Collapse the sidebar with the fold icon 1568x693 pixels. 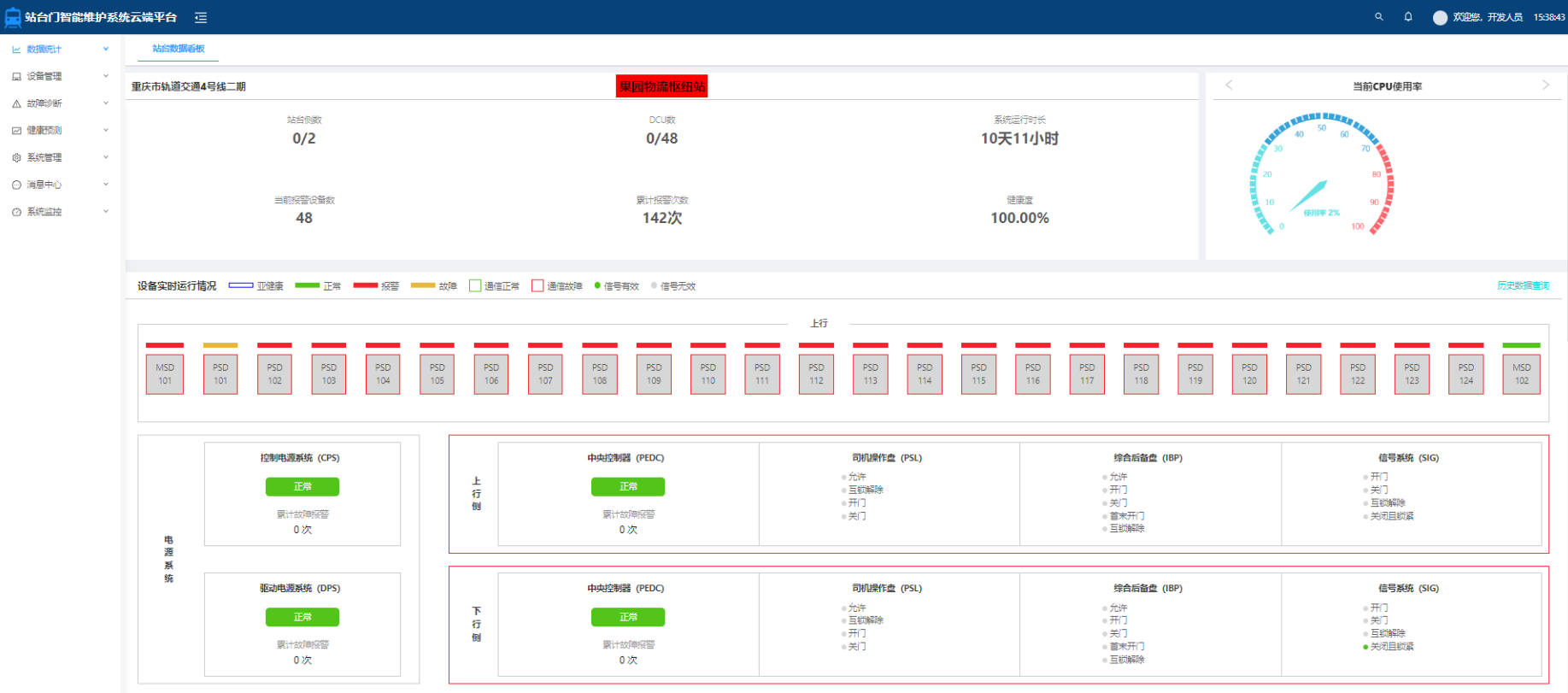[201, 17]
